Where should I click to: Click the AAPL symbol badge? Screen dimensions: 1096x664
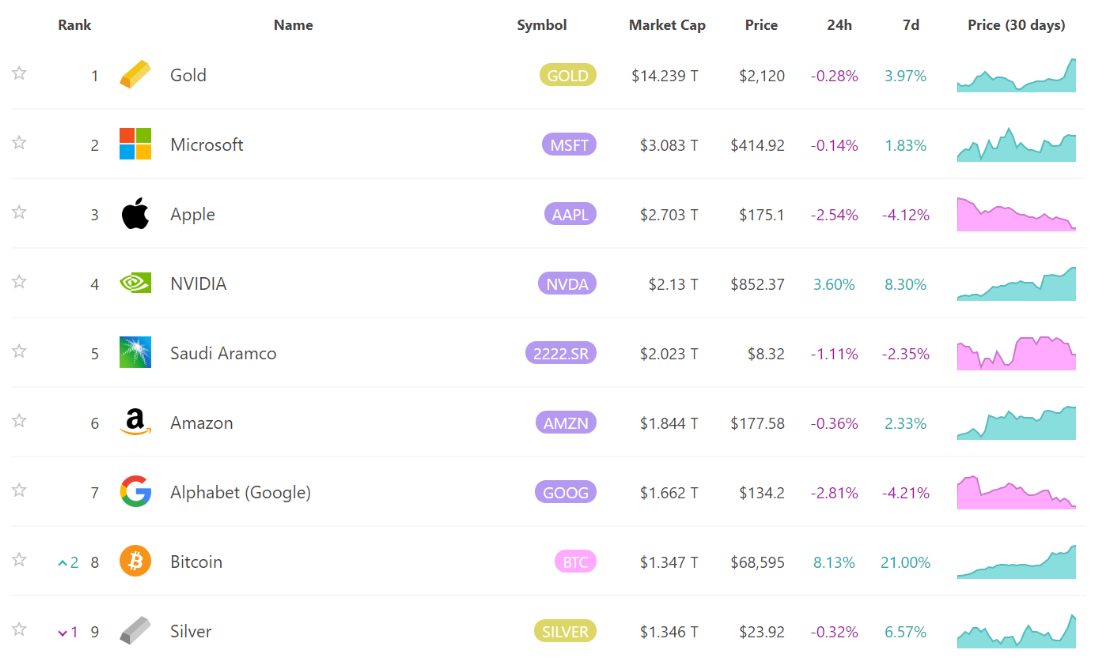pos(570,214)
